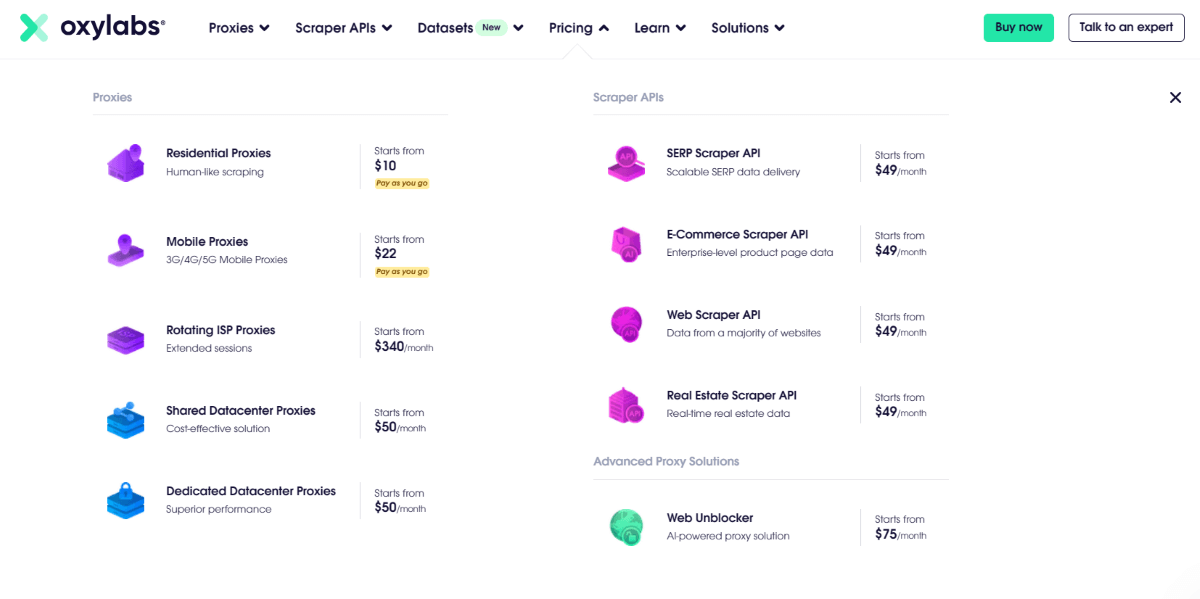Click the Cost-effective solution description
Viewport: 1200px width, 599px height.
point(218,429)
